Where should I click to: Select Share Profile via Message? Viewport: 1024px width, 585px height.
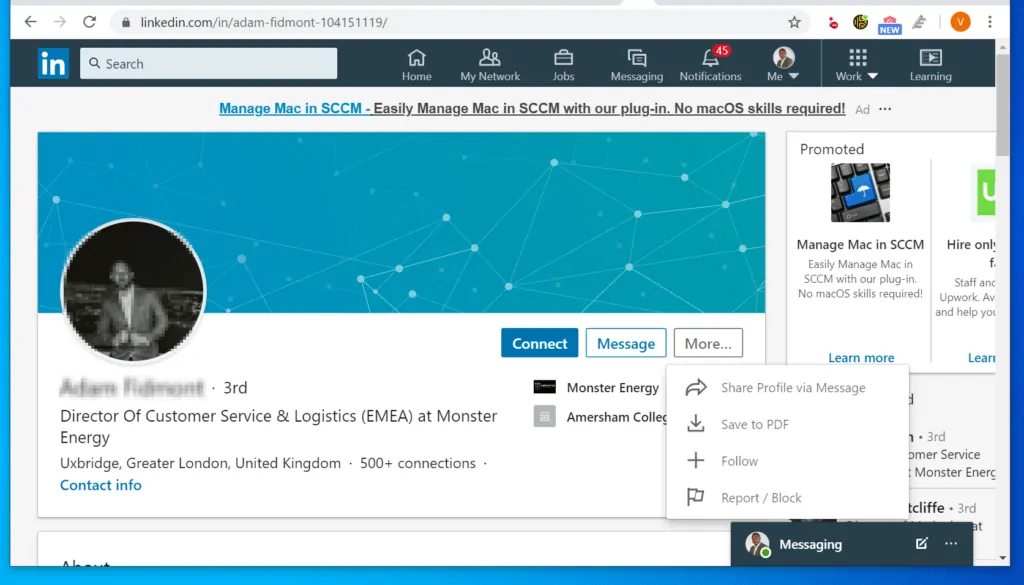click(787, 387)
